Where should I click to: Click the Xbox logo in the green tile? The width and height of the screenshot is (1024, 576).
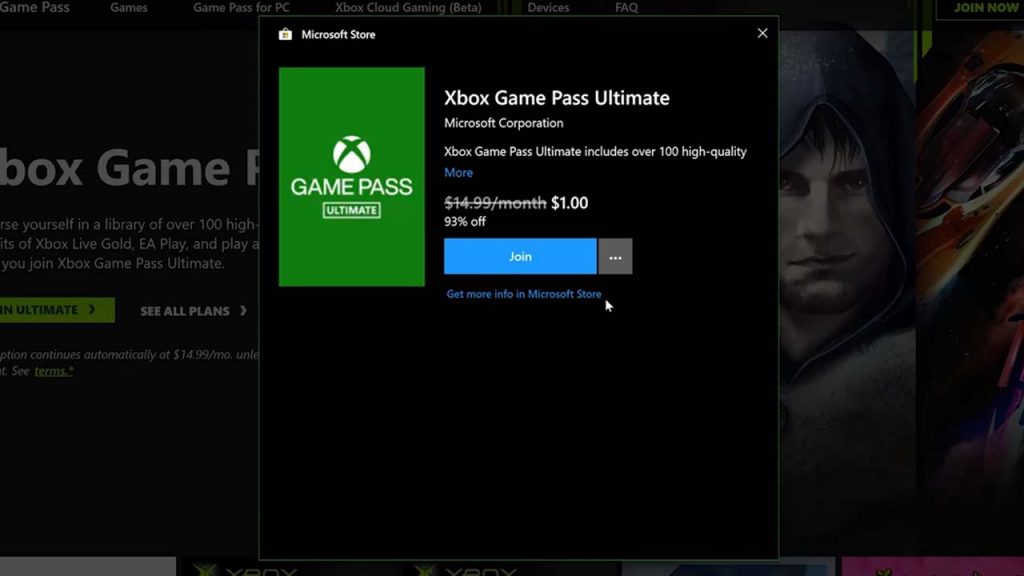[351, 154]
